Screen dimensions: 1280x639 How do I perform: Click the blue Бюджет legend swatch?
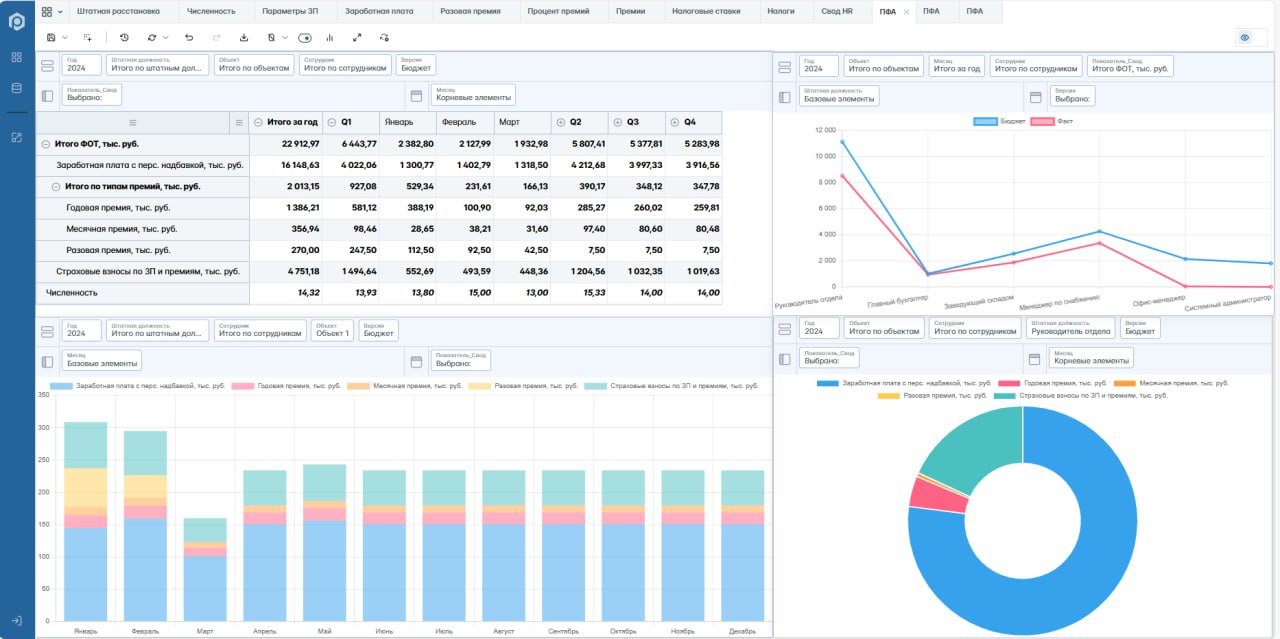coord(985,121)
